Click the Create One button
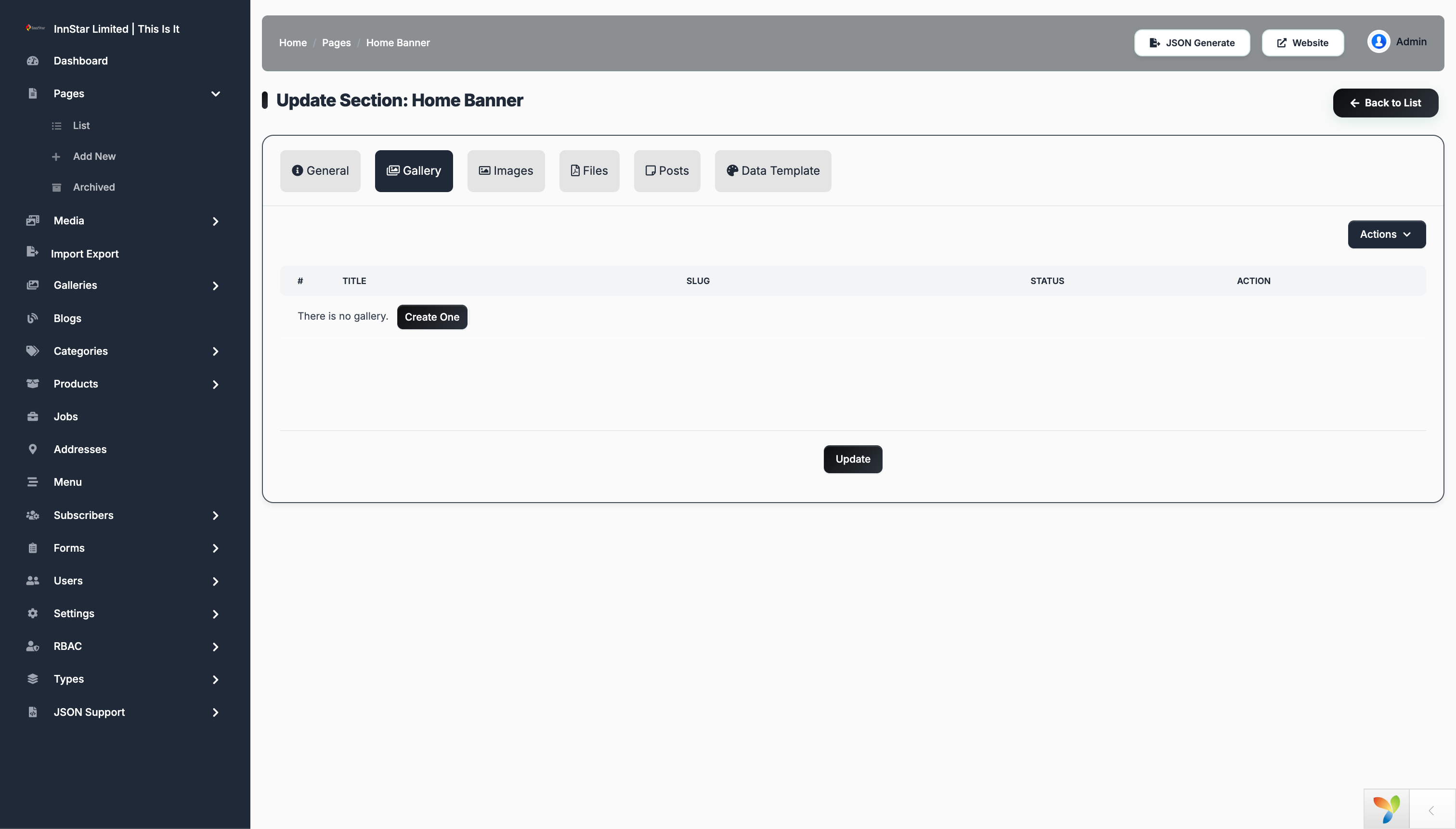Image resolution: width=1456 pixels, height=829 pixels. click(432, 317)
